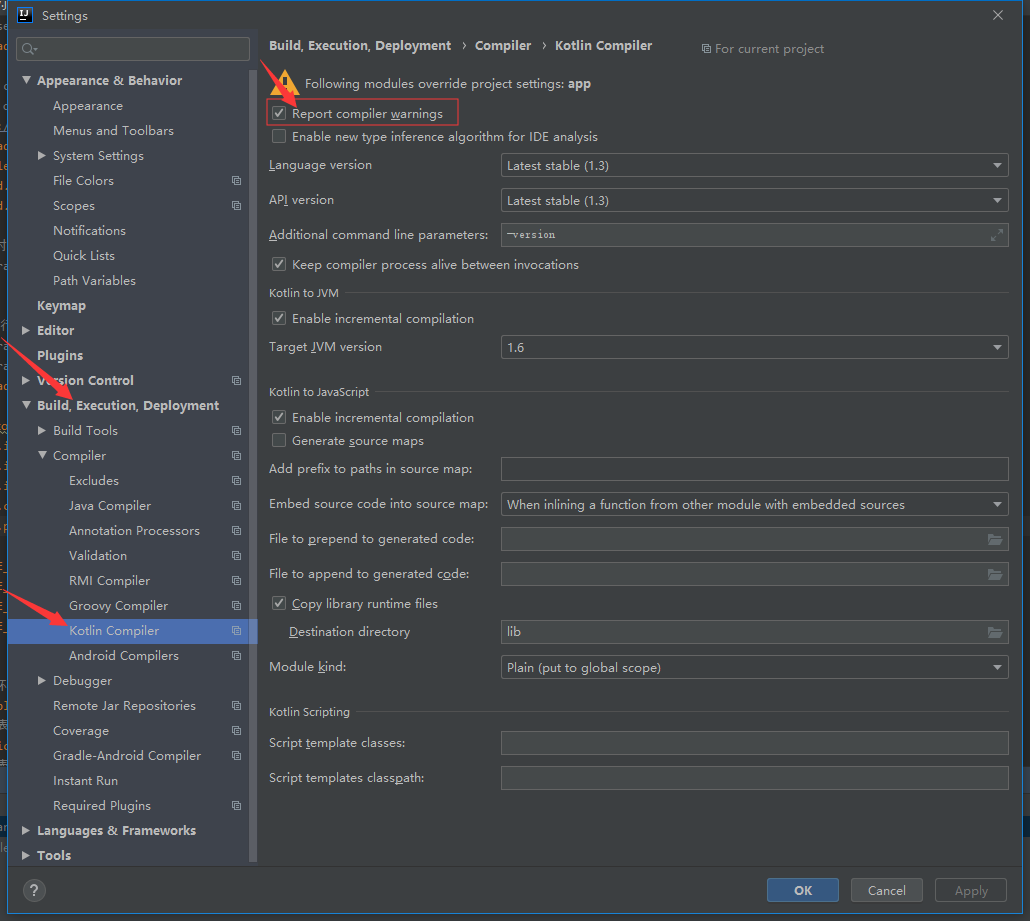Click the Cancel button
This screenshot has height=921, width=1030.
point(887,890)
